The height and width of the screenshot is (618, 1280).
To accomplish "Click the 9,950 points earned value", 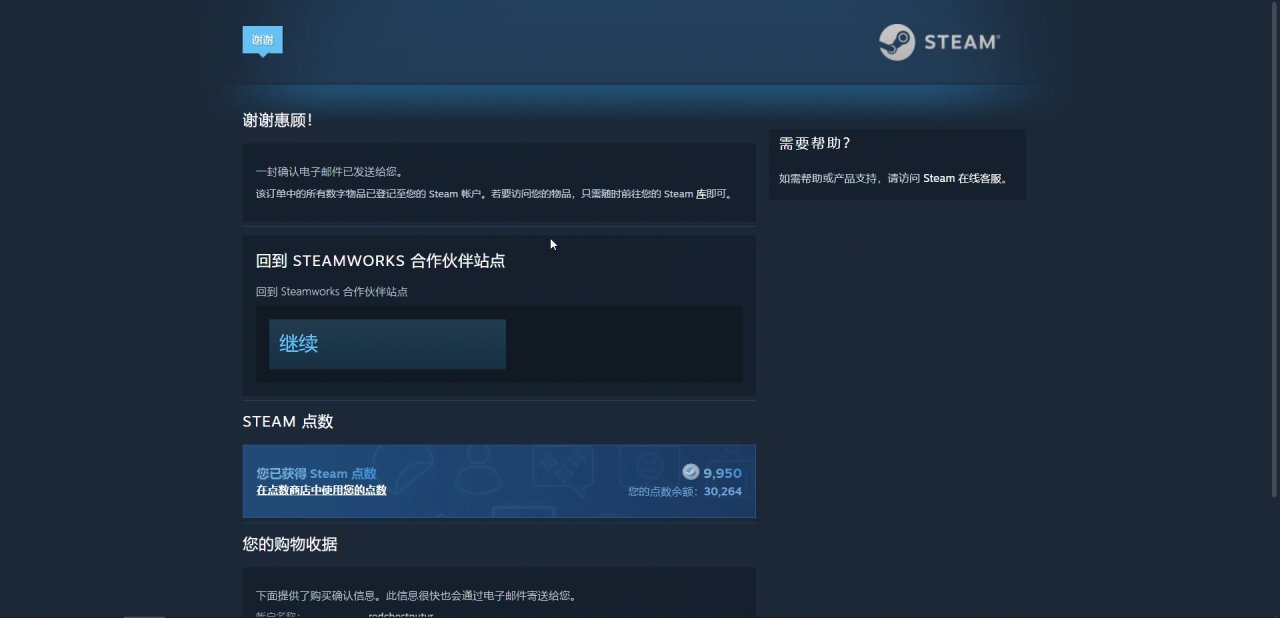I will pyautogui.click(x=722, y=473).
